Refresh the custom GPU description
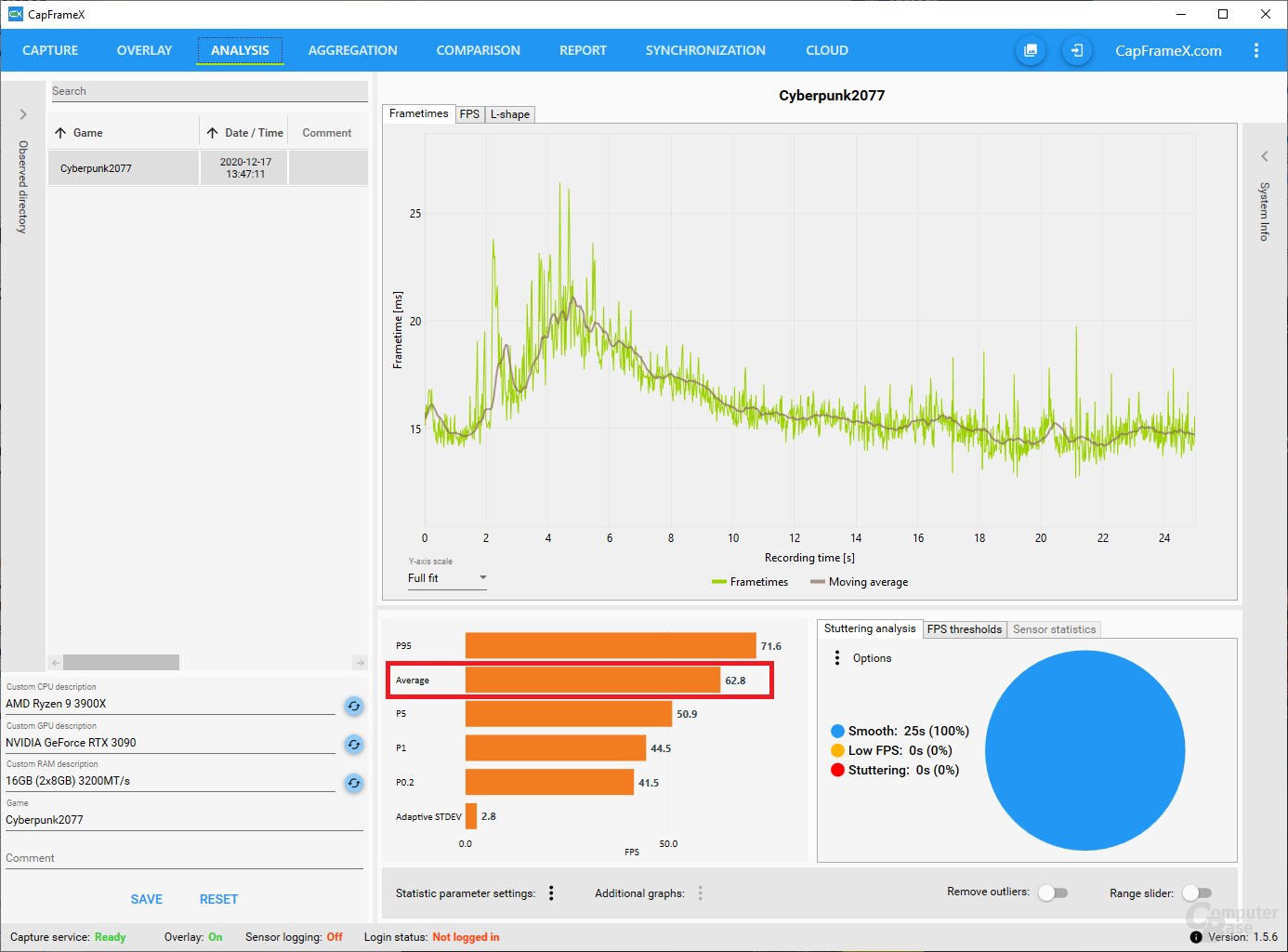The width and height of the screenshot is (1288, 952). click(354, 745)
